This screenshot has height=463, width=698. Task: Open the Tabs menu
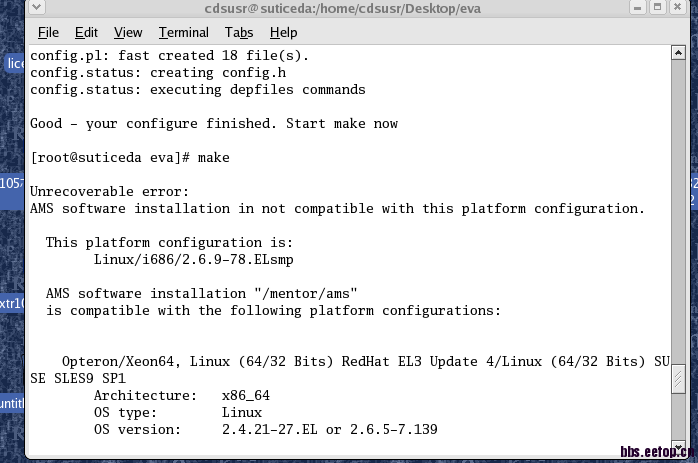point(239,33)
